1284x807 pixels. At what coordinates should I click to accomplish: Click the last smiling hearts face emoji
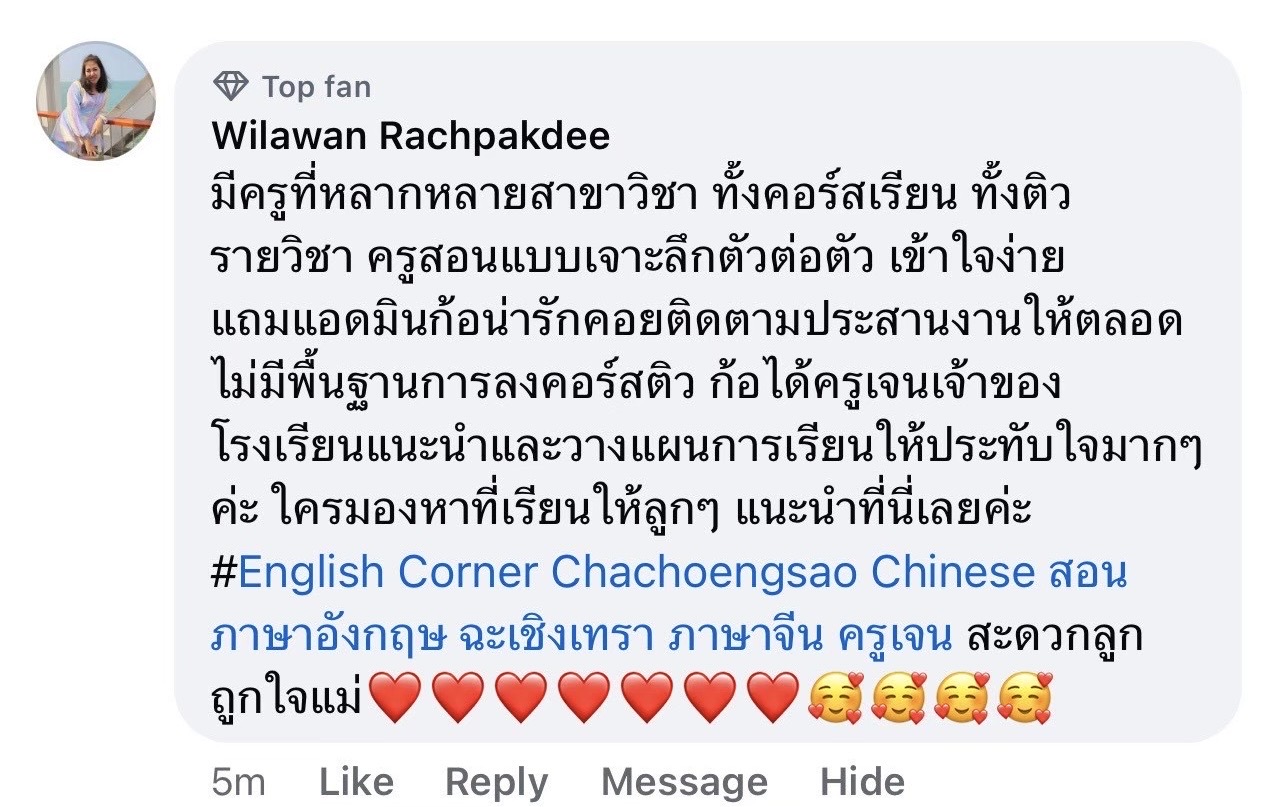point(1025,697)
